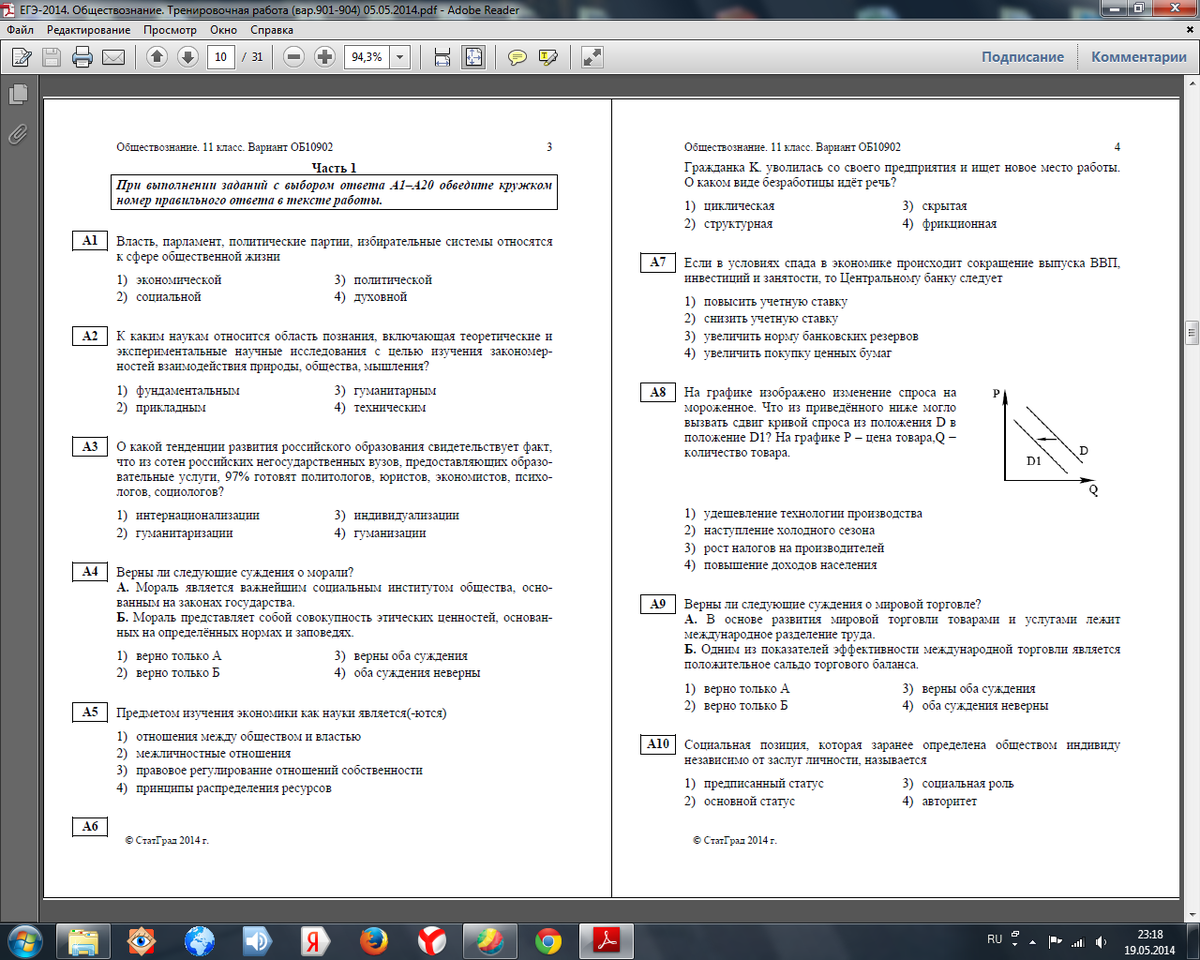Open the Yandex 'Я' app in taskbar
The width and height of the screenshot is (1200, 960).
(x=316, y=940)
